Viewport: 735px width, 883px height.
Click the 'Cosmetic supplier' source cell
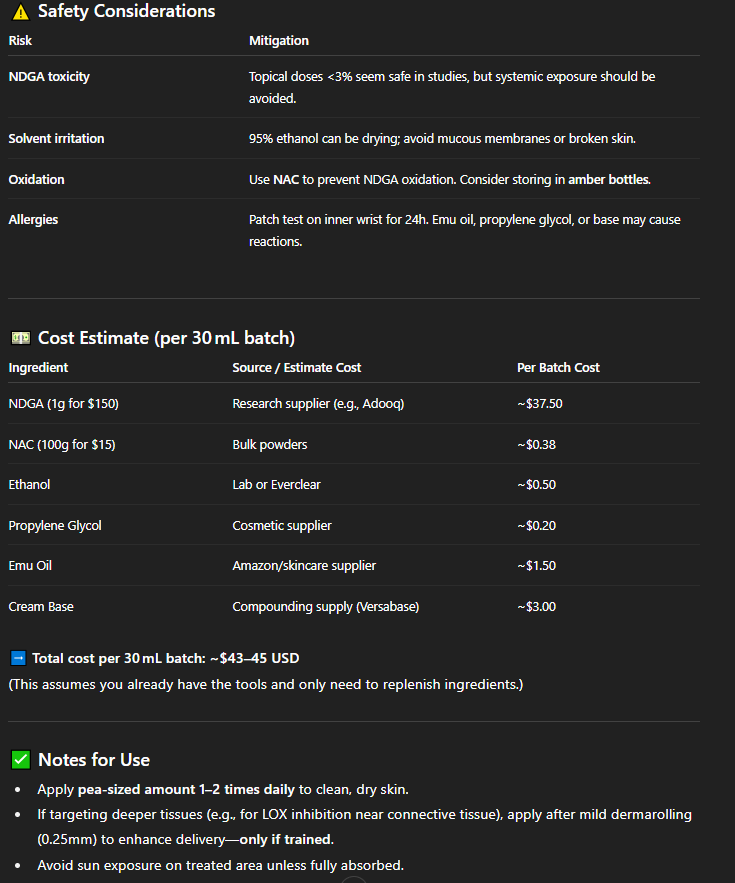282,525
